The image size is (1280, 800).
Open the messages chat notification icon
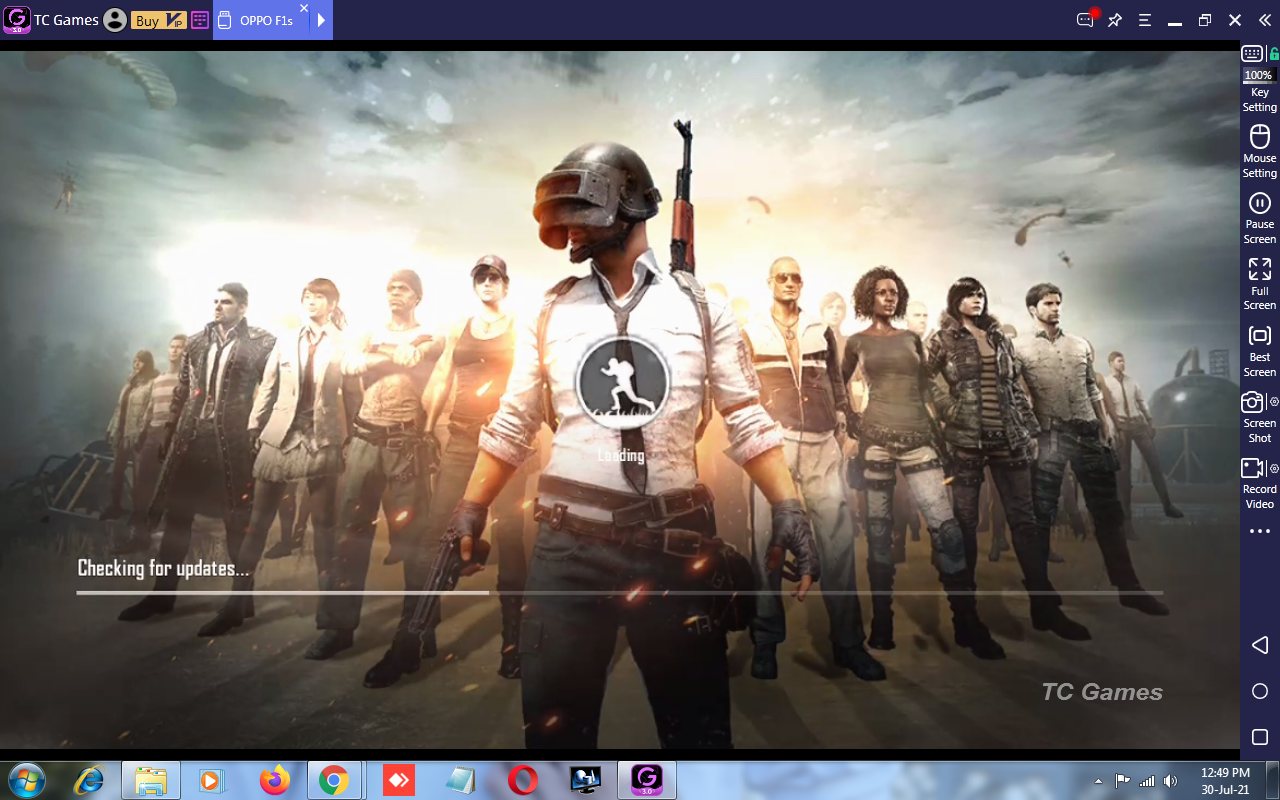tap(1086, 19)
